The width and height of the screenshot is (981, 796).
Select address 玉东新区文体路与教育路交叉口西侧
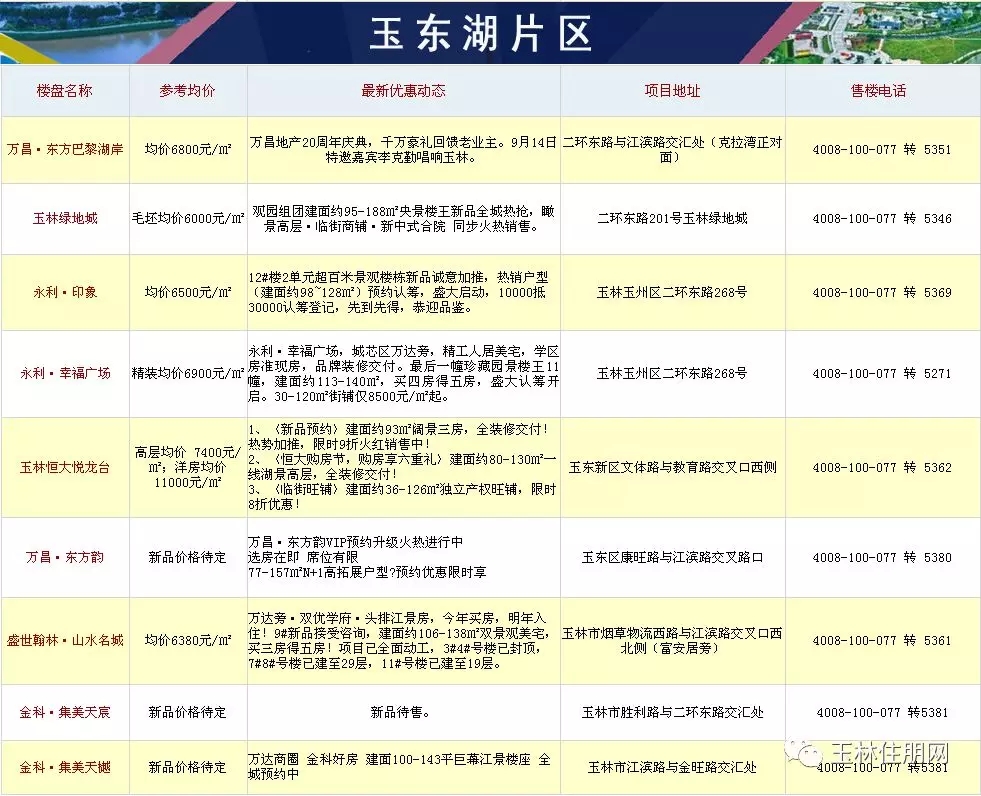click(673, 467)
